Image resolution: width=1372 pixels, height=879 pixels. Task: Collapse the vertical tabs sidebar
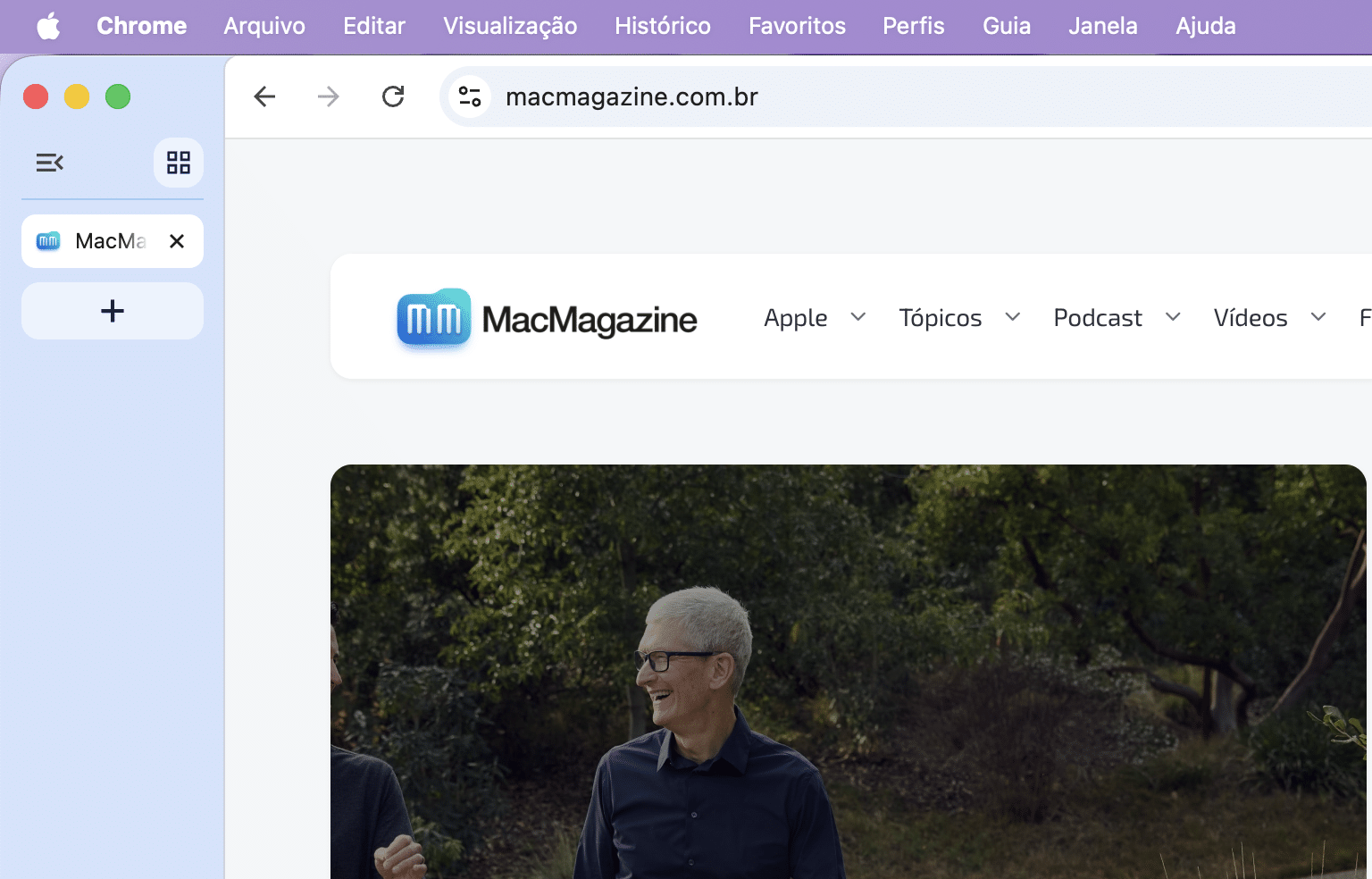coord(50,163)
